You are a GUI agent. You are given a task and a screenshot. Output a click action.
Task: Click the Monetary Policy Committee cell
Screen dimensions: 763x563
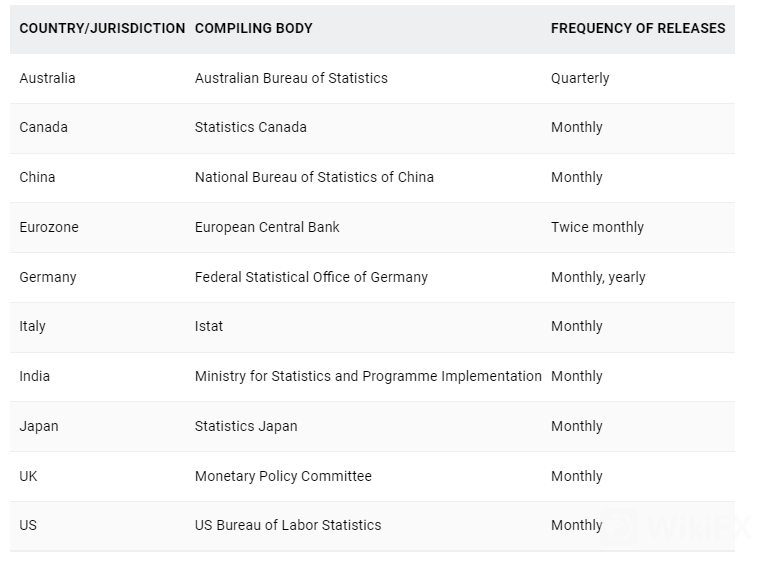[x=283, y=476]
